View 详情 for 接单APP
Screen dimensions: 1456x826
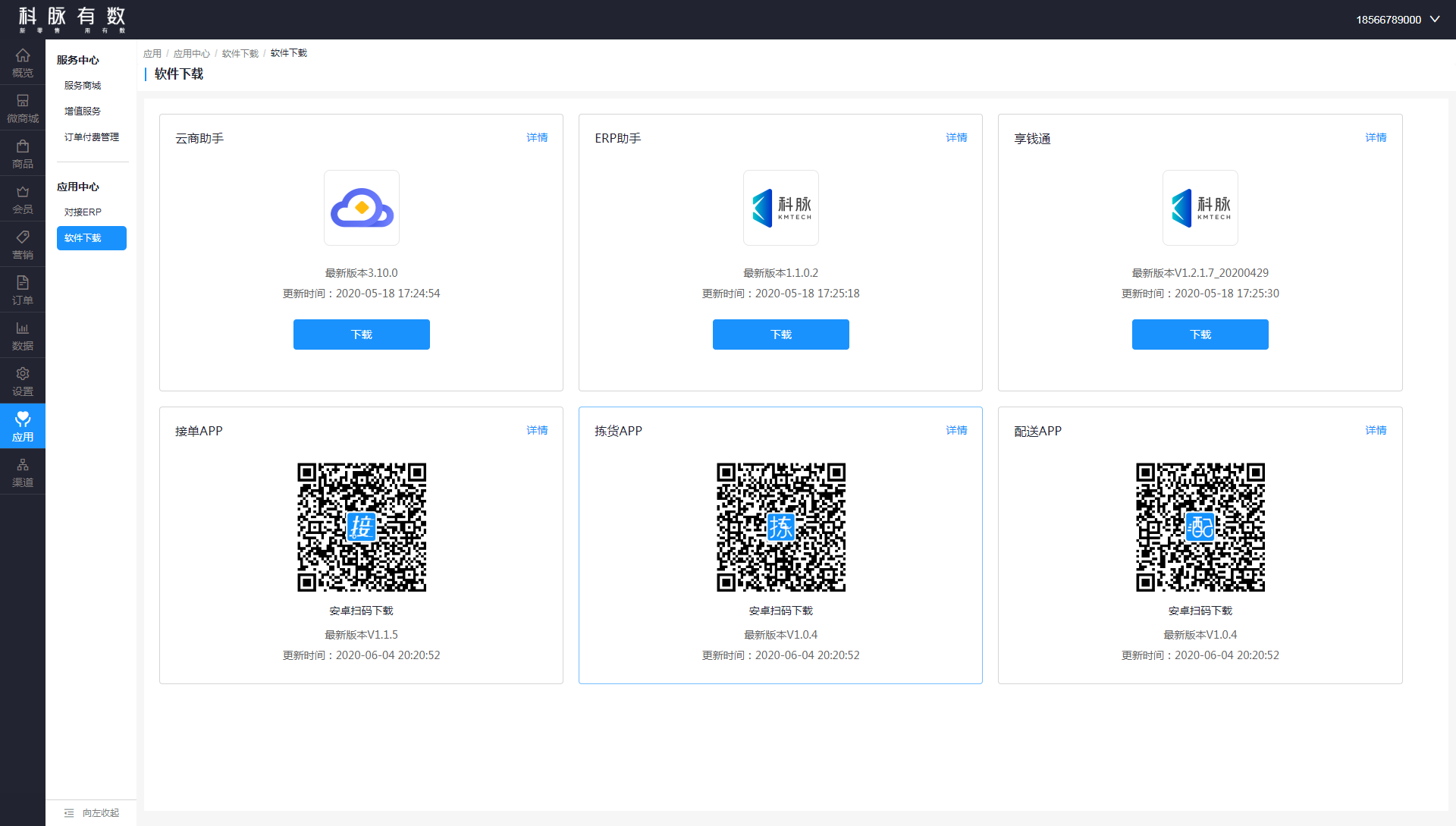pyautogui.click(x=537, y=431)
